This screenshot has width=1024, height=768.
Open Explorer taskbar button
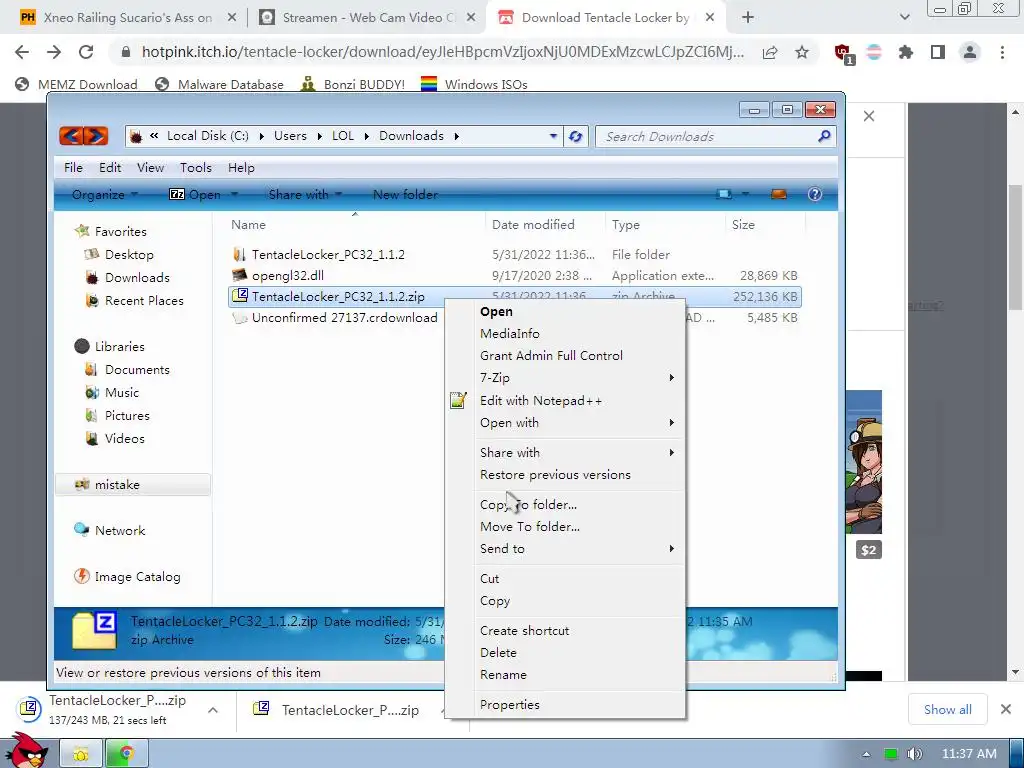point(81,754)
